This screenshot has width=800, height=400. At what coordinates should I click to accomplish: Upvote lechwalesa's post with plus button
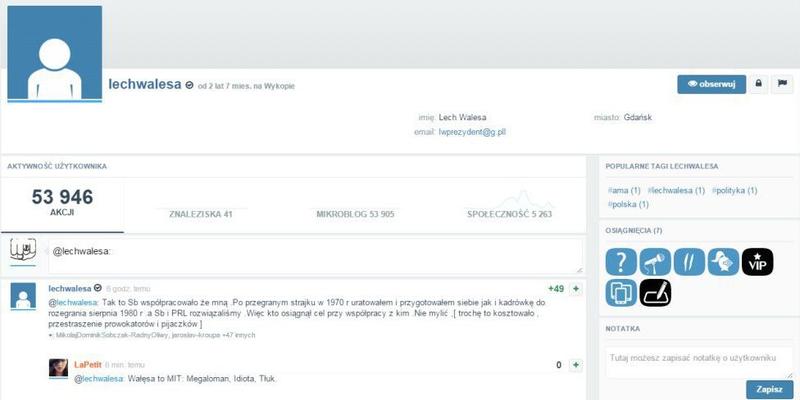576,289
